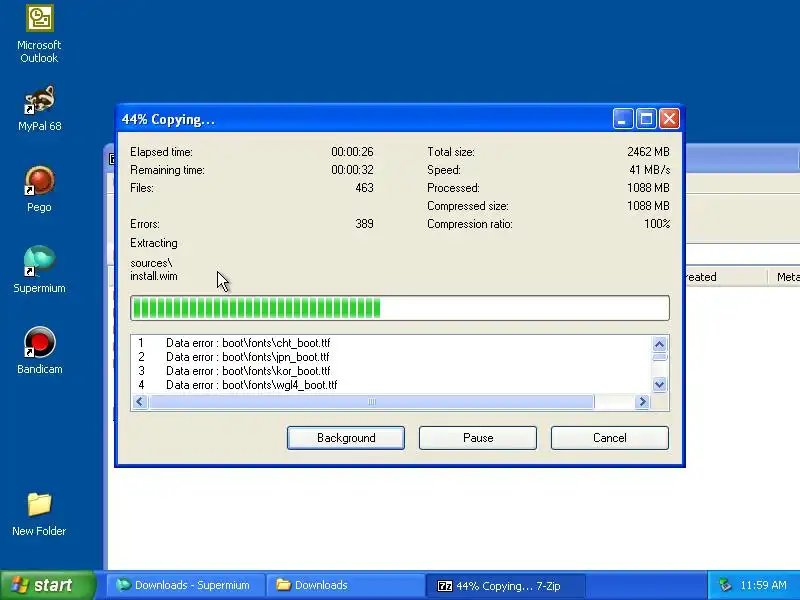Click the Remaining time value 00:00:32
Screen dimensions: 800x600
coord(352,169)
